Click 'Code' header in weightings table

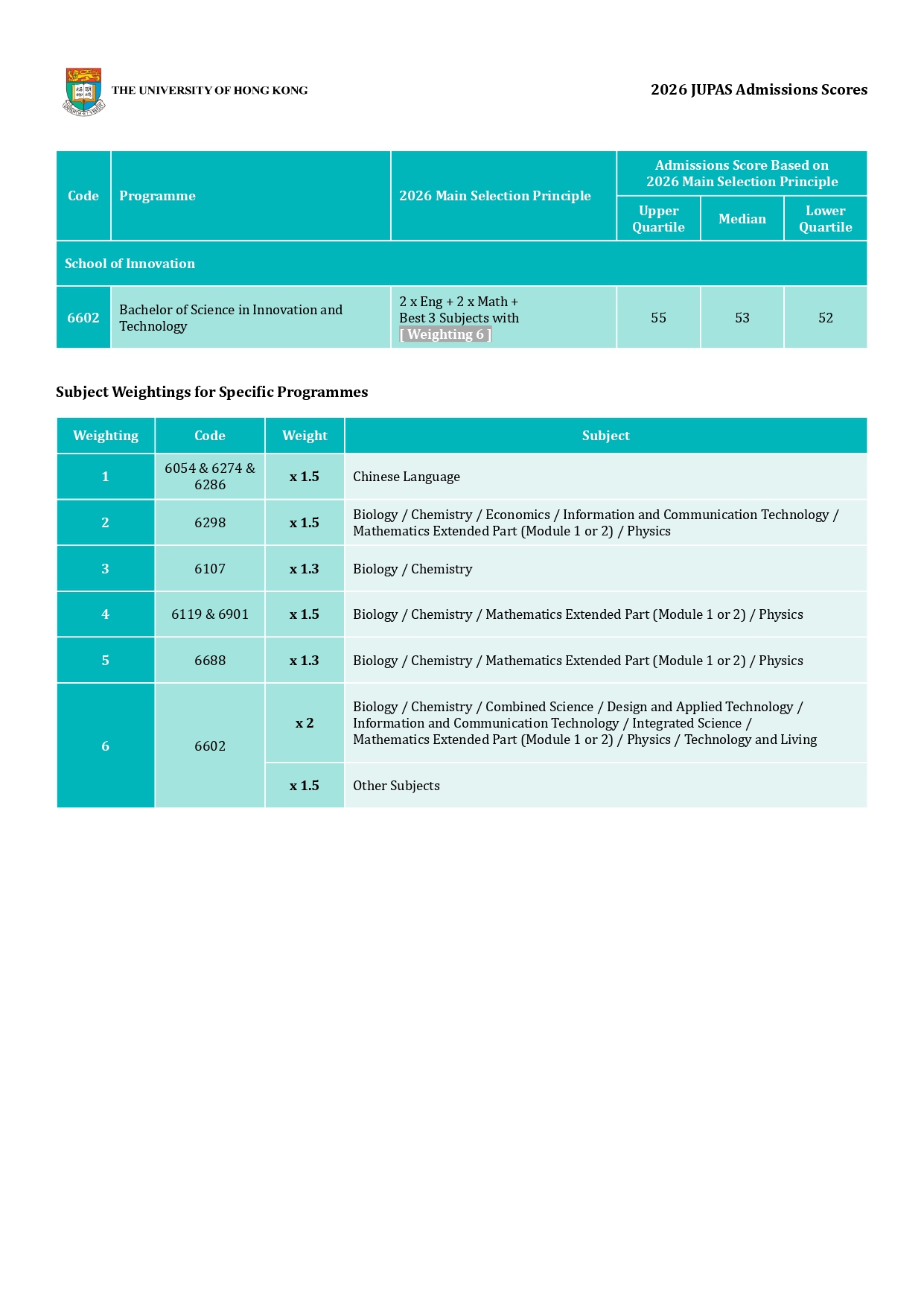(x=210, y=436)
